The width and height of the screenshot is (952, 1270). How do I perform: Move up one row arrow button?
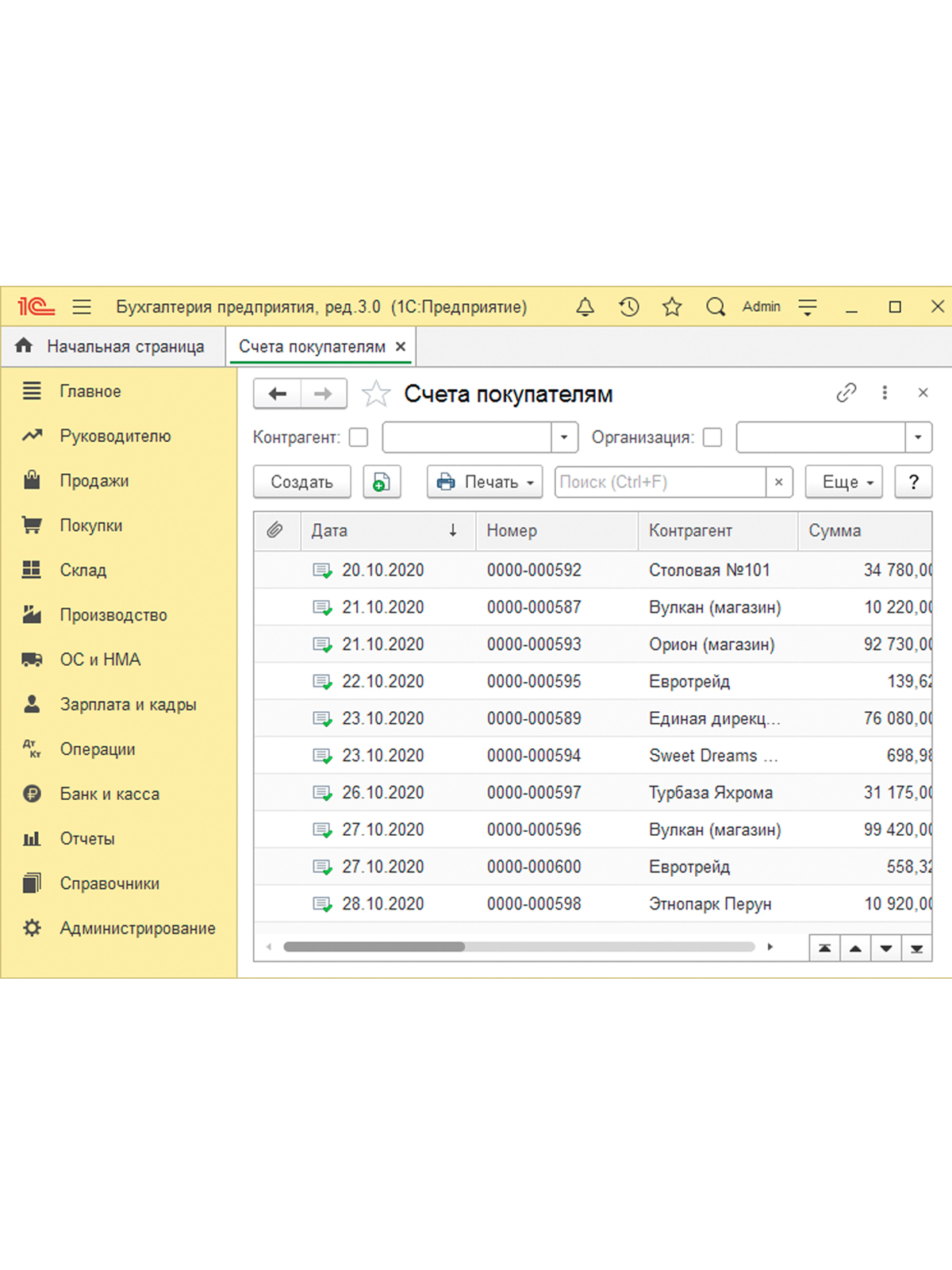855,948
